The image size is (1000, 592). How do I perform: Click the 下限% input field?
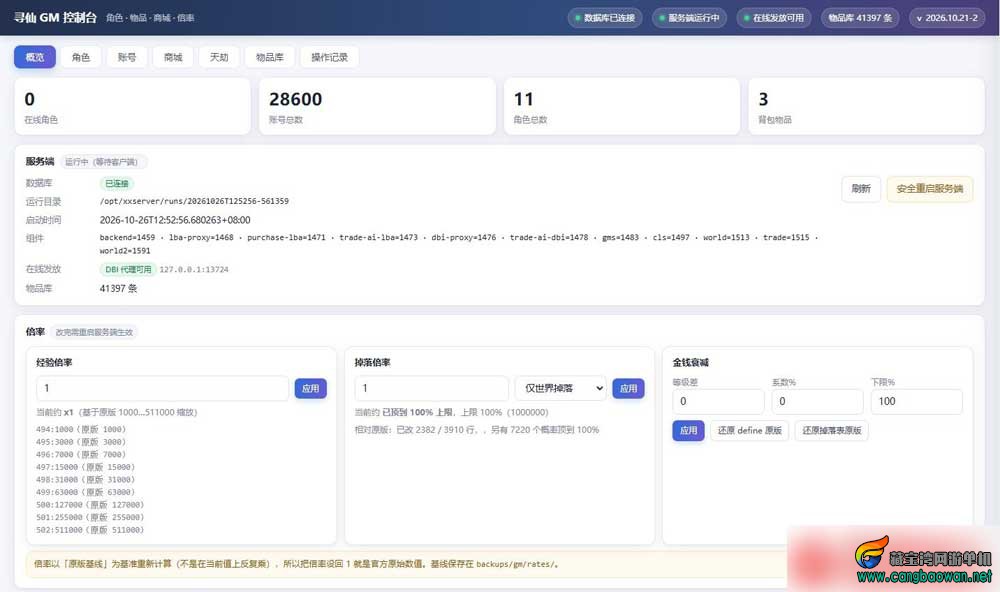pos(916,401)
